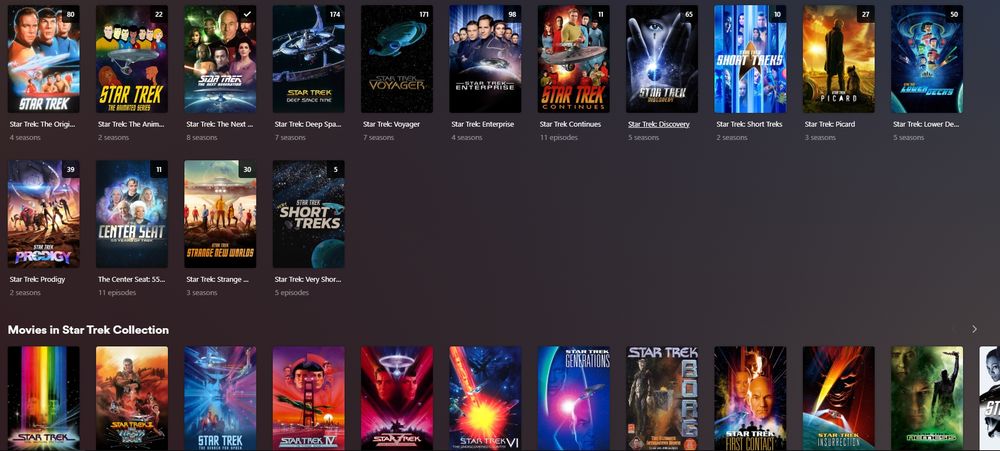Click the 50 badge on Lower Decks
Image resolution: width=1000 pixels, height=451 pixels.
(x=954, y=14)
